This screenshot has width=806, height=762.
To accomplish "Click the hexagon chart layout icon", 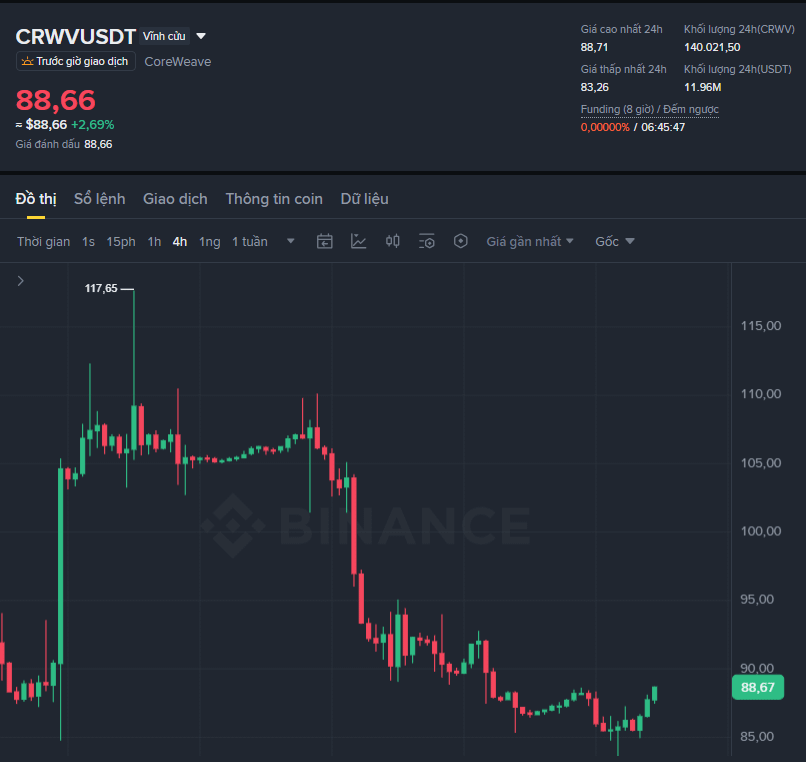I will 461,241.
